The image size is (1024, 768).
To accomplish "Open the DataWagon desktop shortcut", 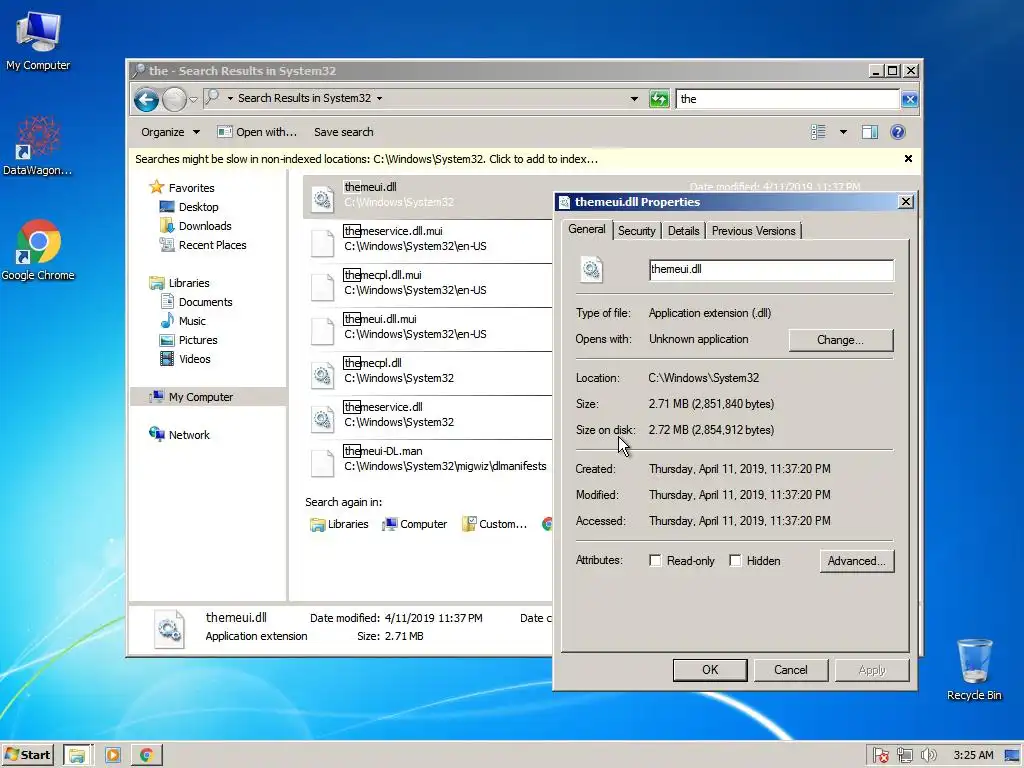I will tap(38, 146).
